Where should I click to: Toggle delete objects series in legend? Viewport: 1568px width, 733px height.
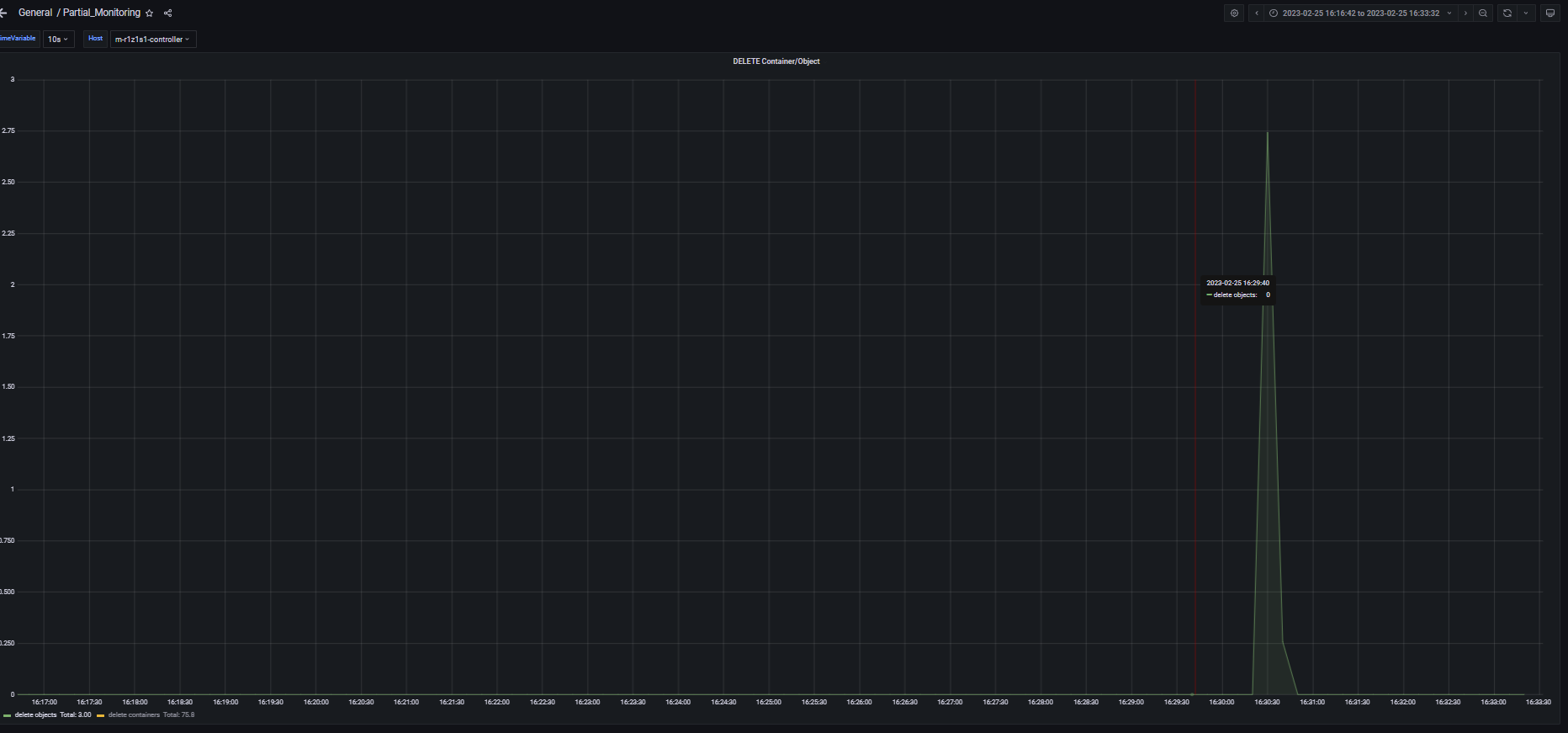[x=35, y=715]
